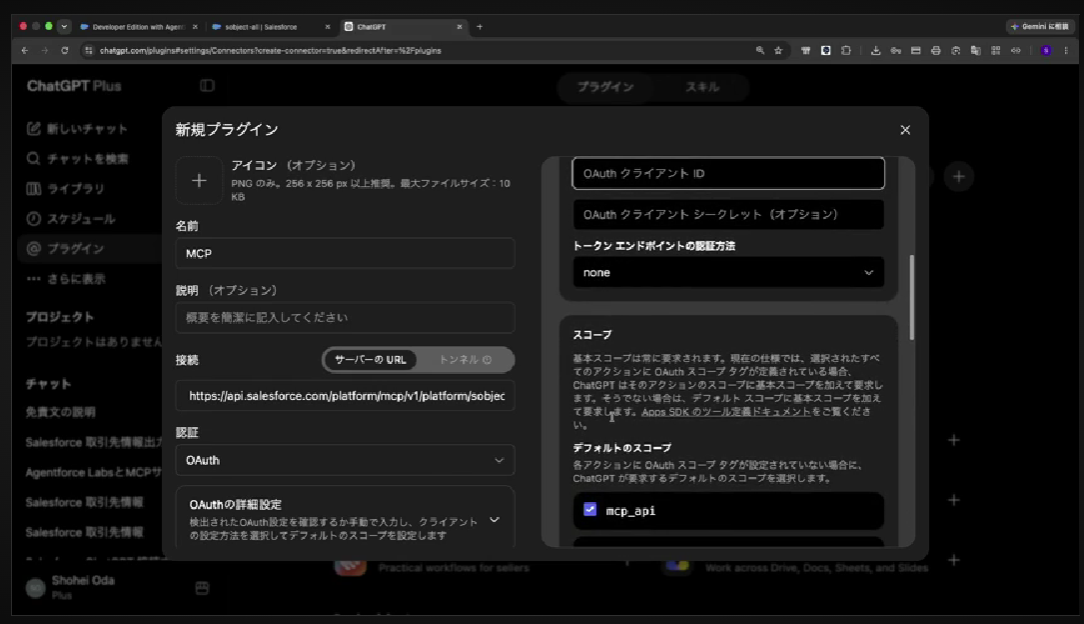Reload the current page
The width and height of the screenshot is (1084, 624).
[x=64, y=50]
